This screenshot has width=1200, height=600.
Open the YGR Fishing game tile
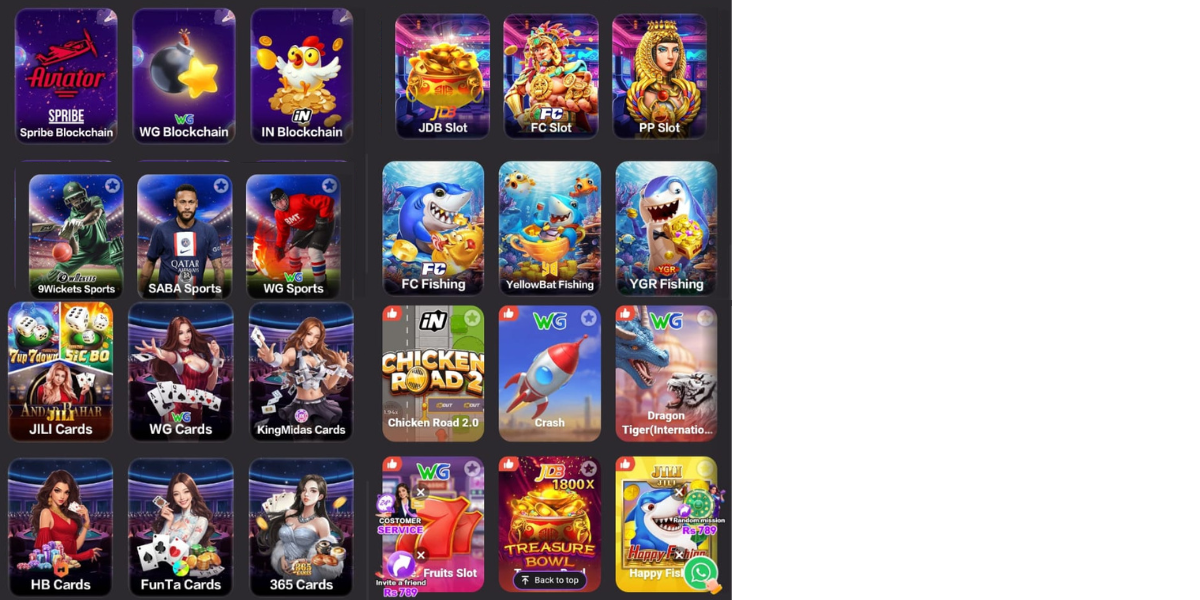tap(666, 229)
